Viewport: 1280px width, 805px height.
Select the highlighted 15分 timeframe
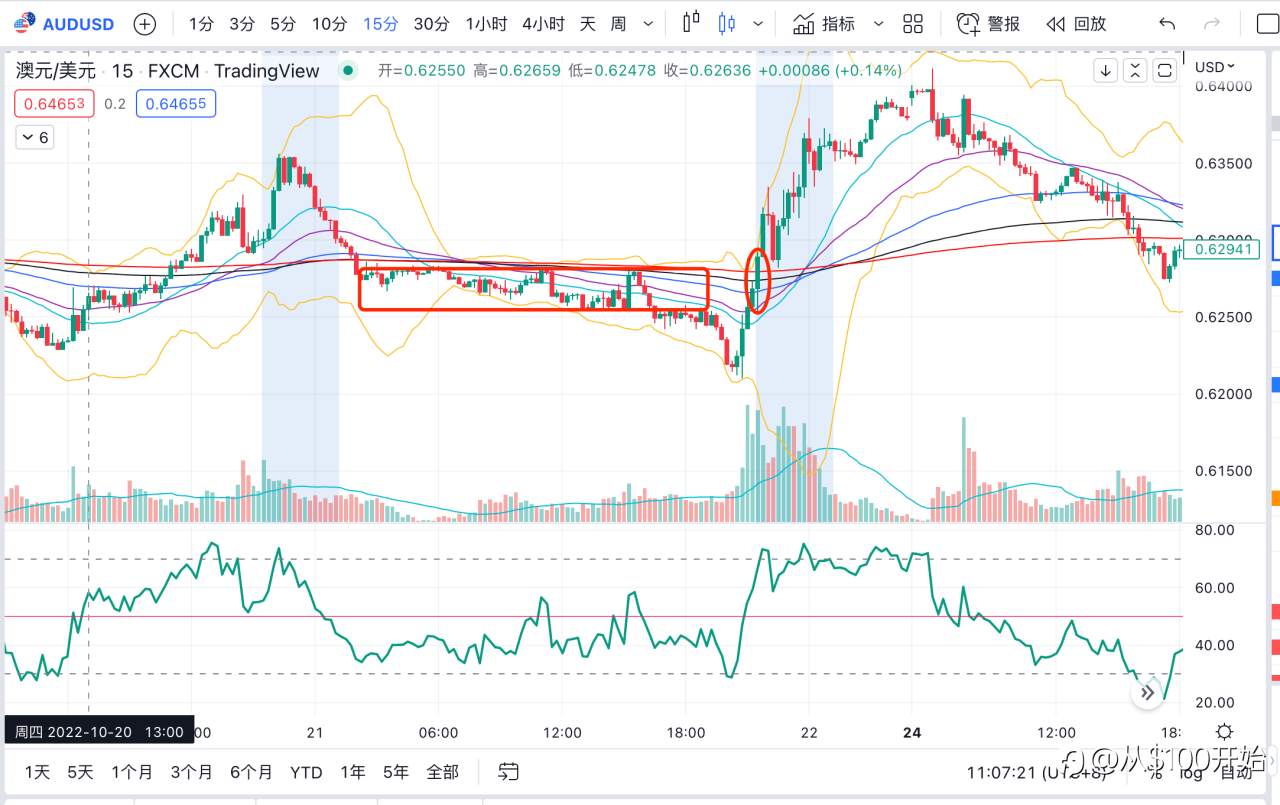point(380,24)
